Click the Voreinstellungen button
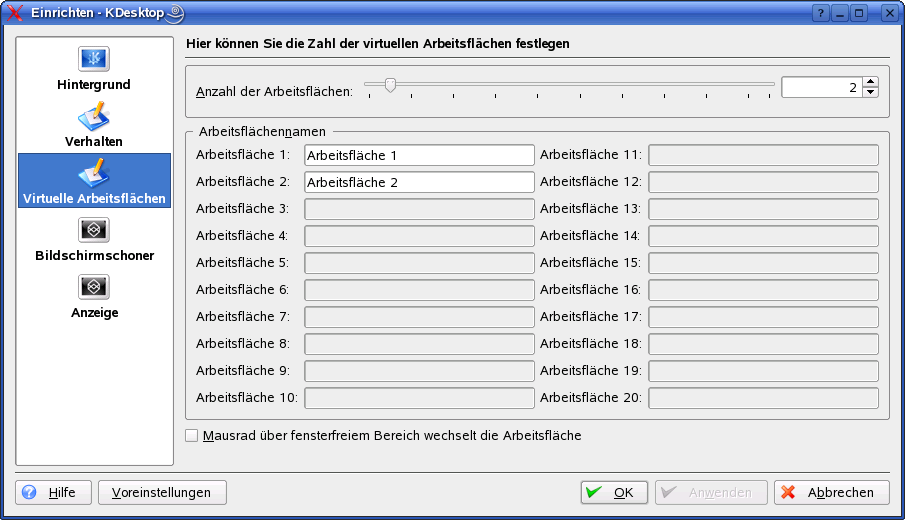The height and width of the screenshot is (520, 905). click(x=162, y=492)
